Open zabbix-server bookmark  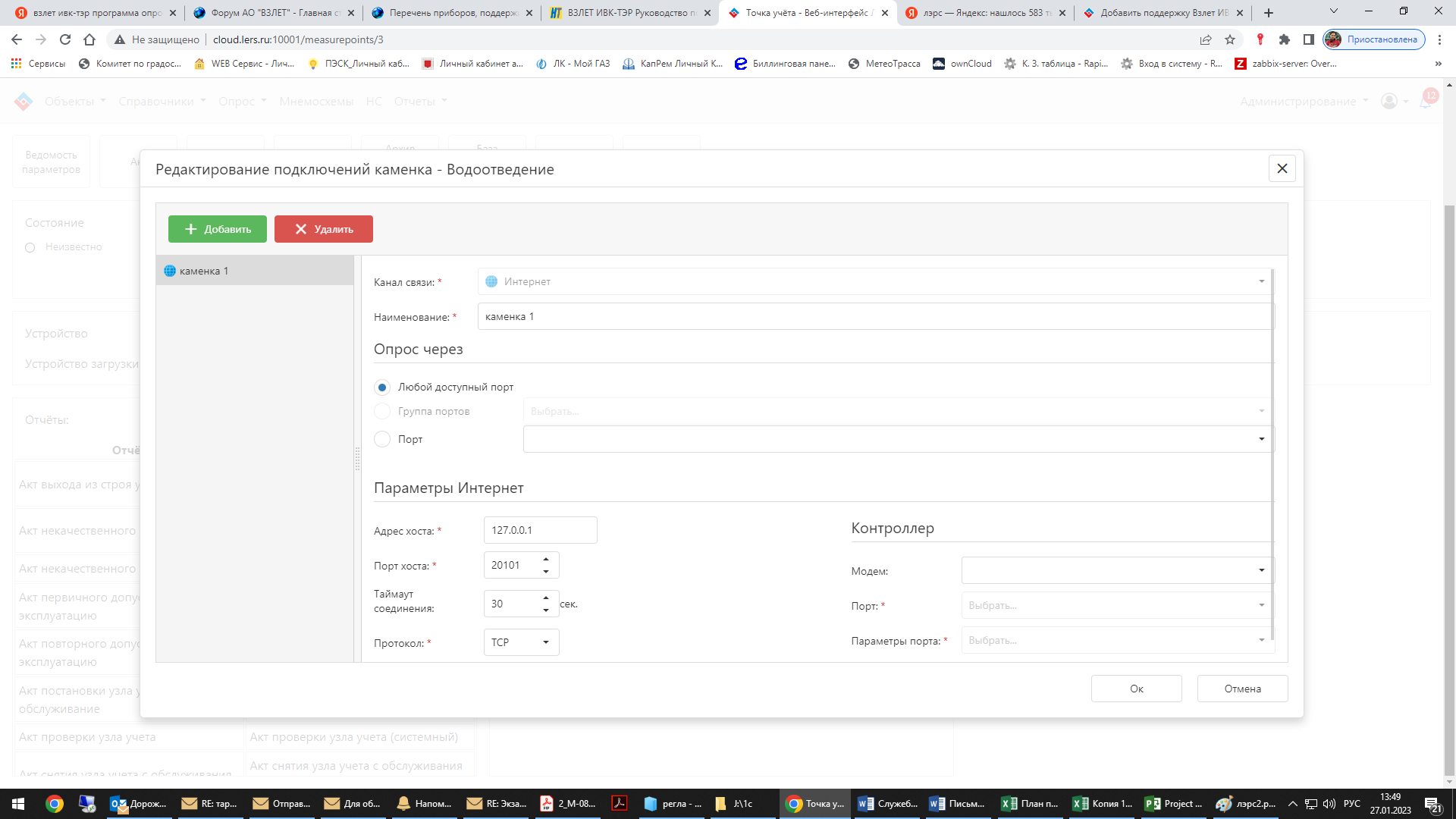coord(1286,64)
